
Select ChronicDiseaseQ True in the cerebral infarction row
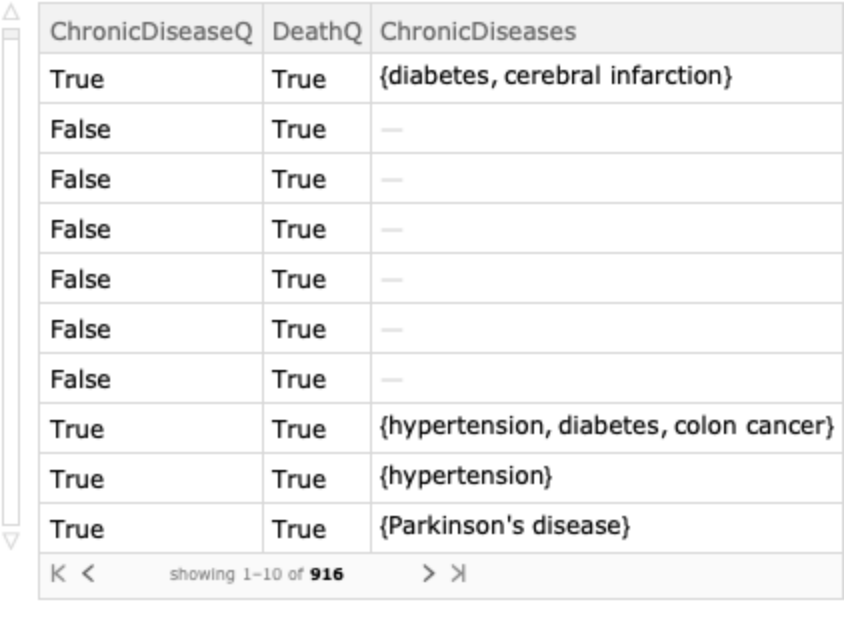pos(77,79)
